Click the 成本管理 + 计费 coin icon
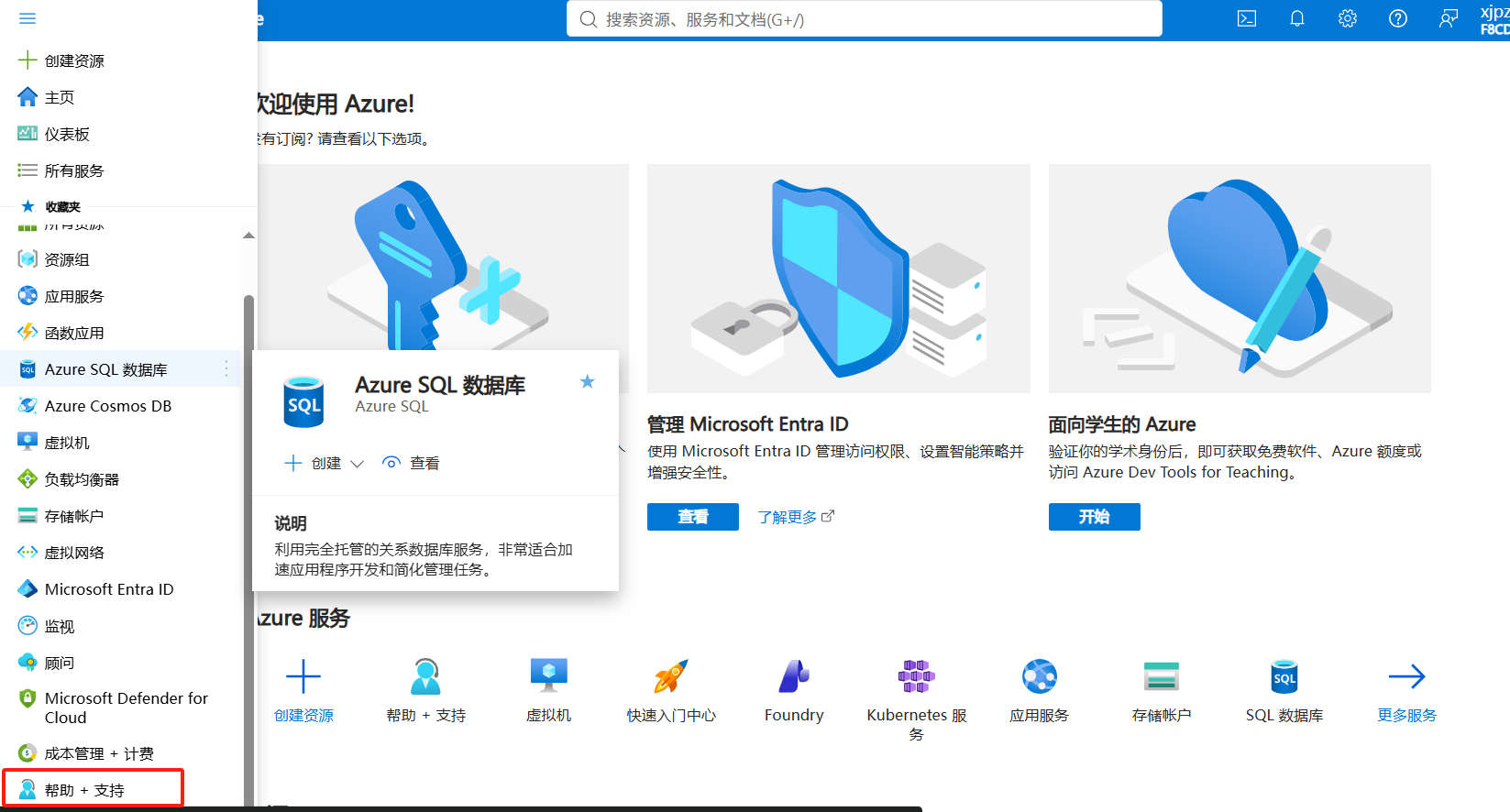 tap(28, 753)
